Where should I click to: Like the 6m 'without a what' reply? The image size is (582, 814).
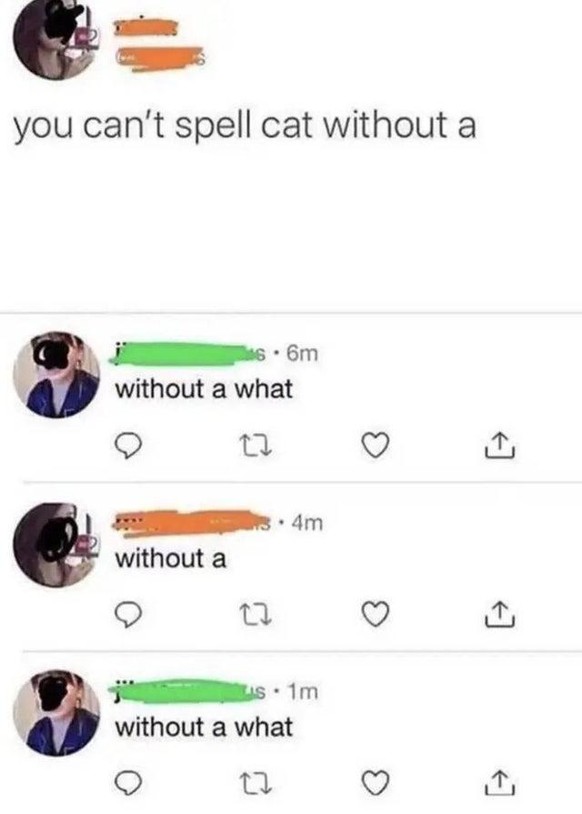tap(375, 446)
